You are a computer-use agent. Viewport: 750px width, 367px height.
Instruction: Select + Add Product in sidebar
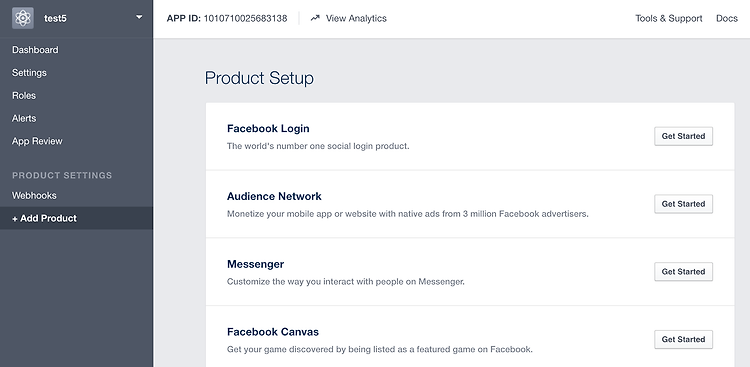click(77, 218)
